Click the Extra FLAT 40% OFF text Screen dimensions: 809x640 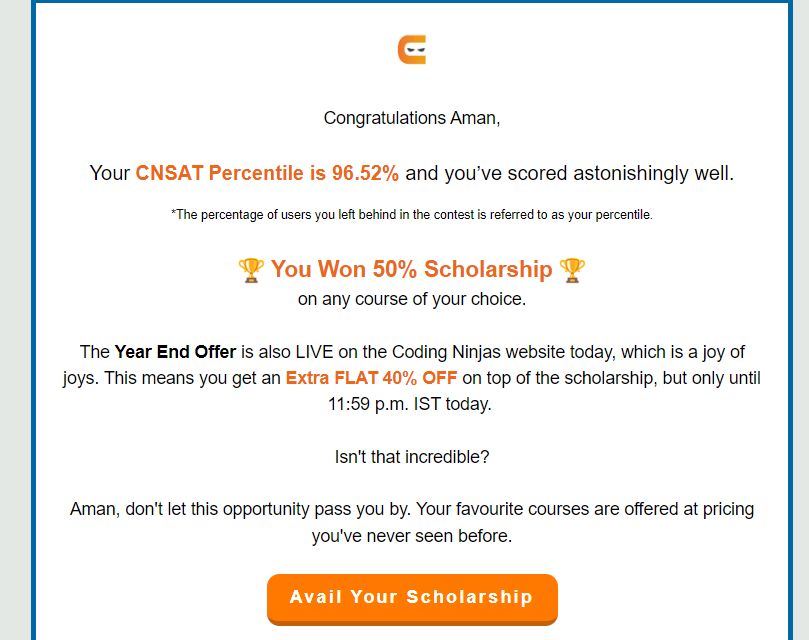[371, 378]
